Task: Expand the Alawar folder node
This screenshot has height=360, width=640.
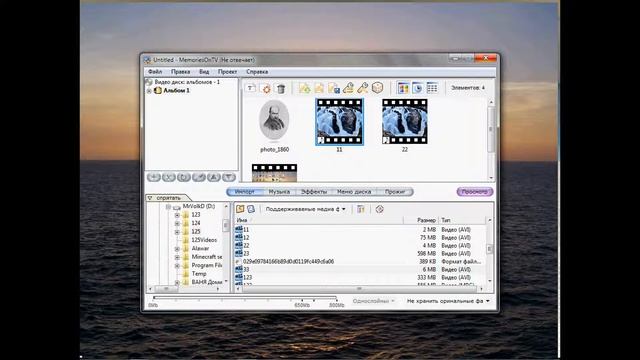Action: (x=177, y=249)
